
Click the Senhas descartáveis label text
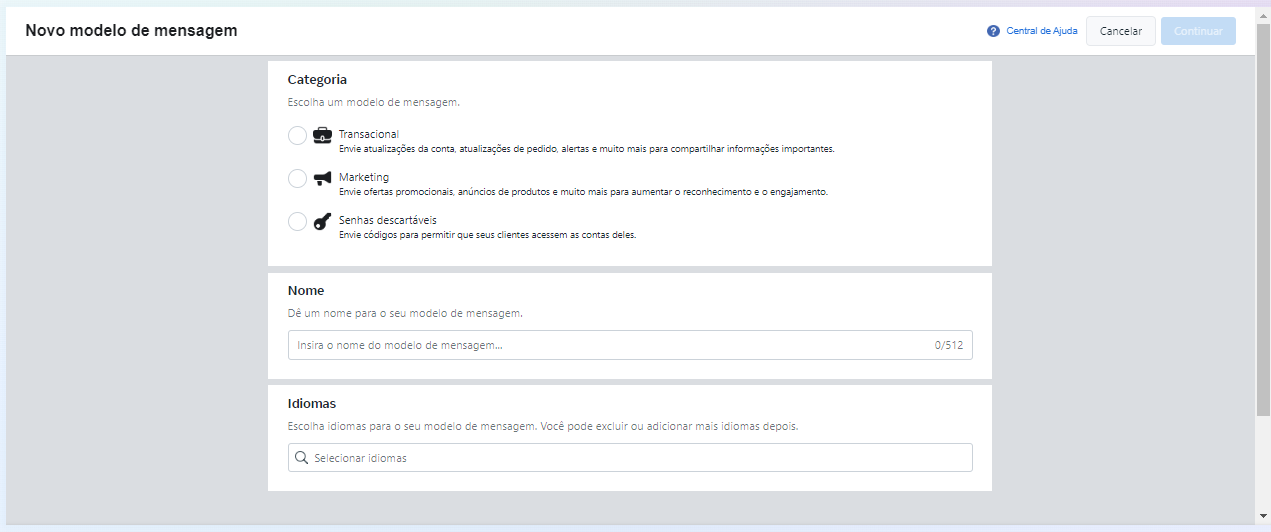pyautogui.click(x=388, y=220)
